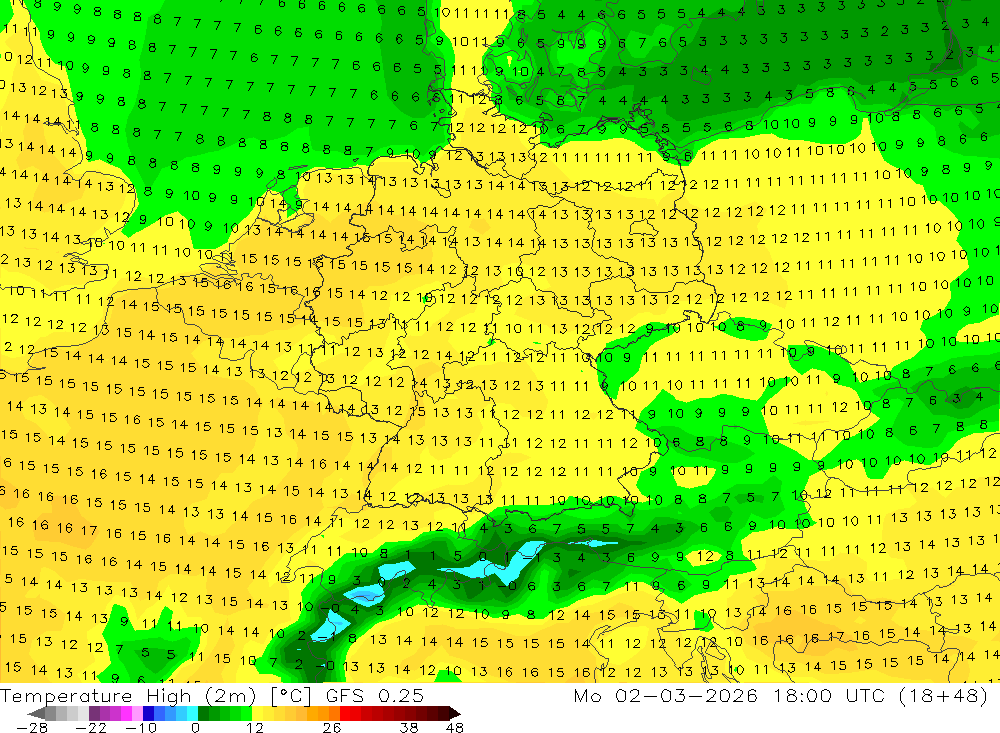Click the cyan swatch just left of "0"

[192, 713]
